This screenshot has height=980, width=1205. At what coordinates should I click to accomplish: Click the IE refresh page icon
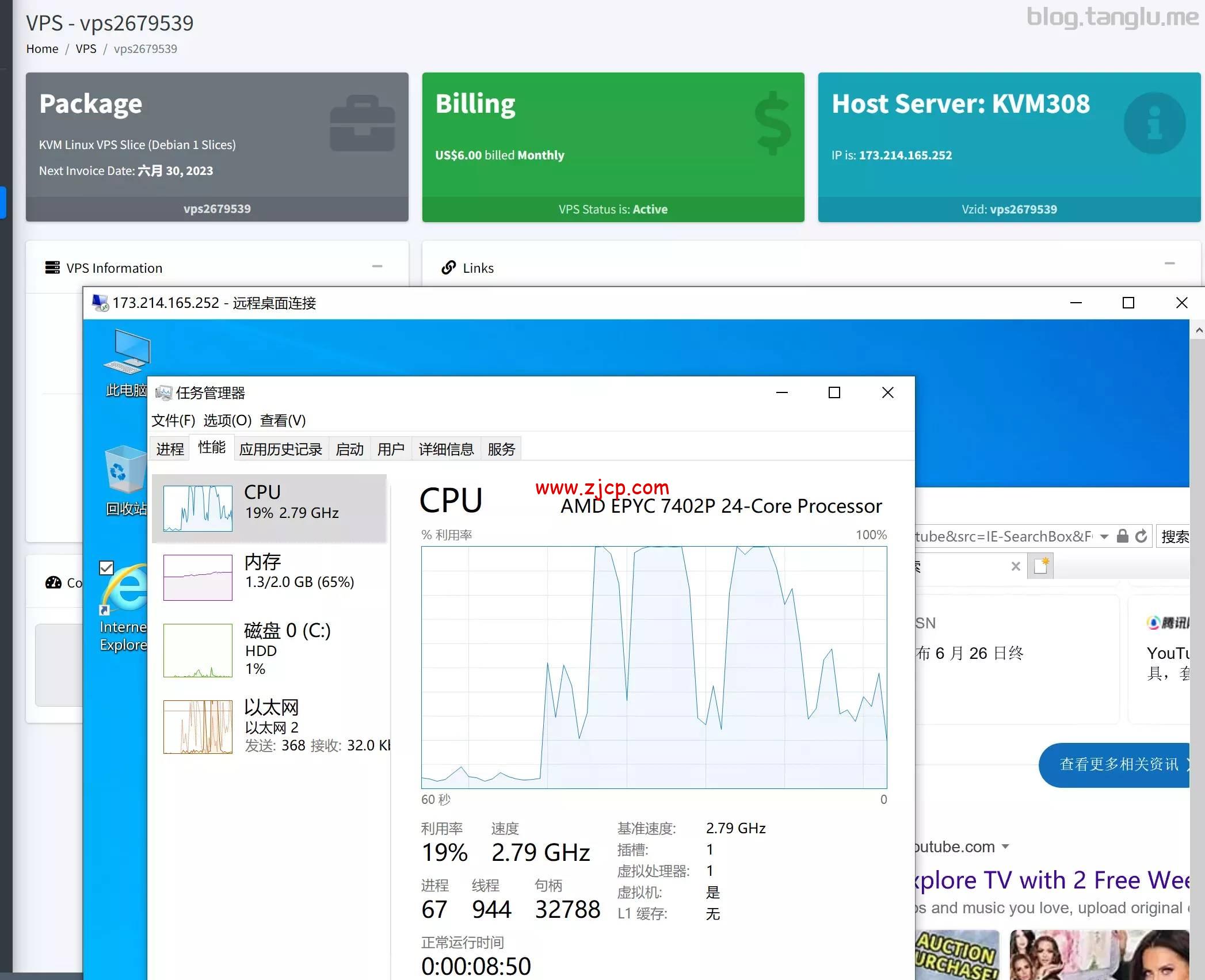click(x=1141, y=536)
